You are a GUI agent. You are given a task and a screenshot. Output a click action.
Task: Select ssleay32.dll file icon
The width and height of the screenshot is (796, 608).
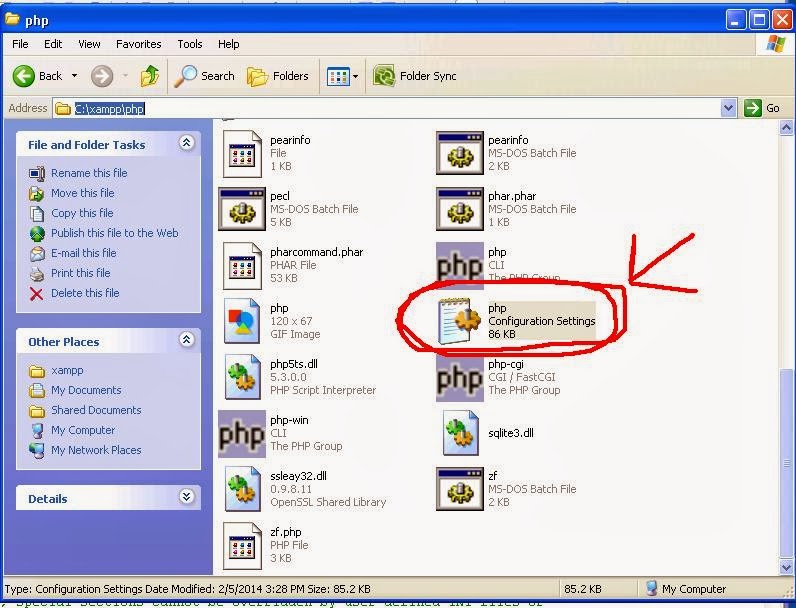click(242, 489)
